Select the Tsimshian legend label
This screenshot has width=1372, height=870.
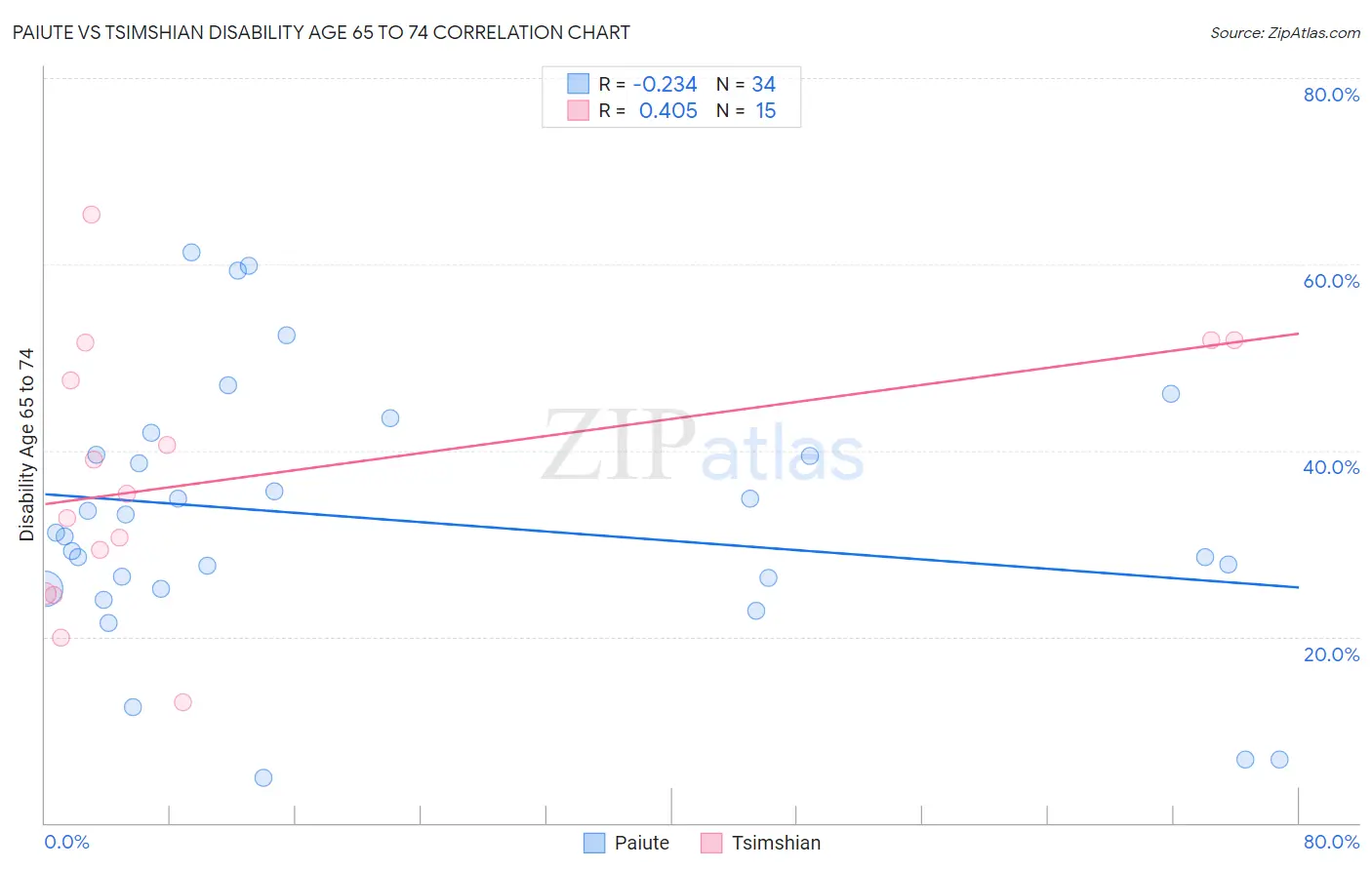[777, 843]
